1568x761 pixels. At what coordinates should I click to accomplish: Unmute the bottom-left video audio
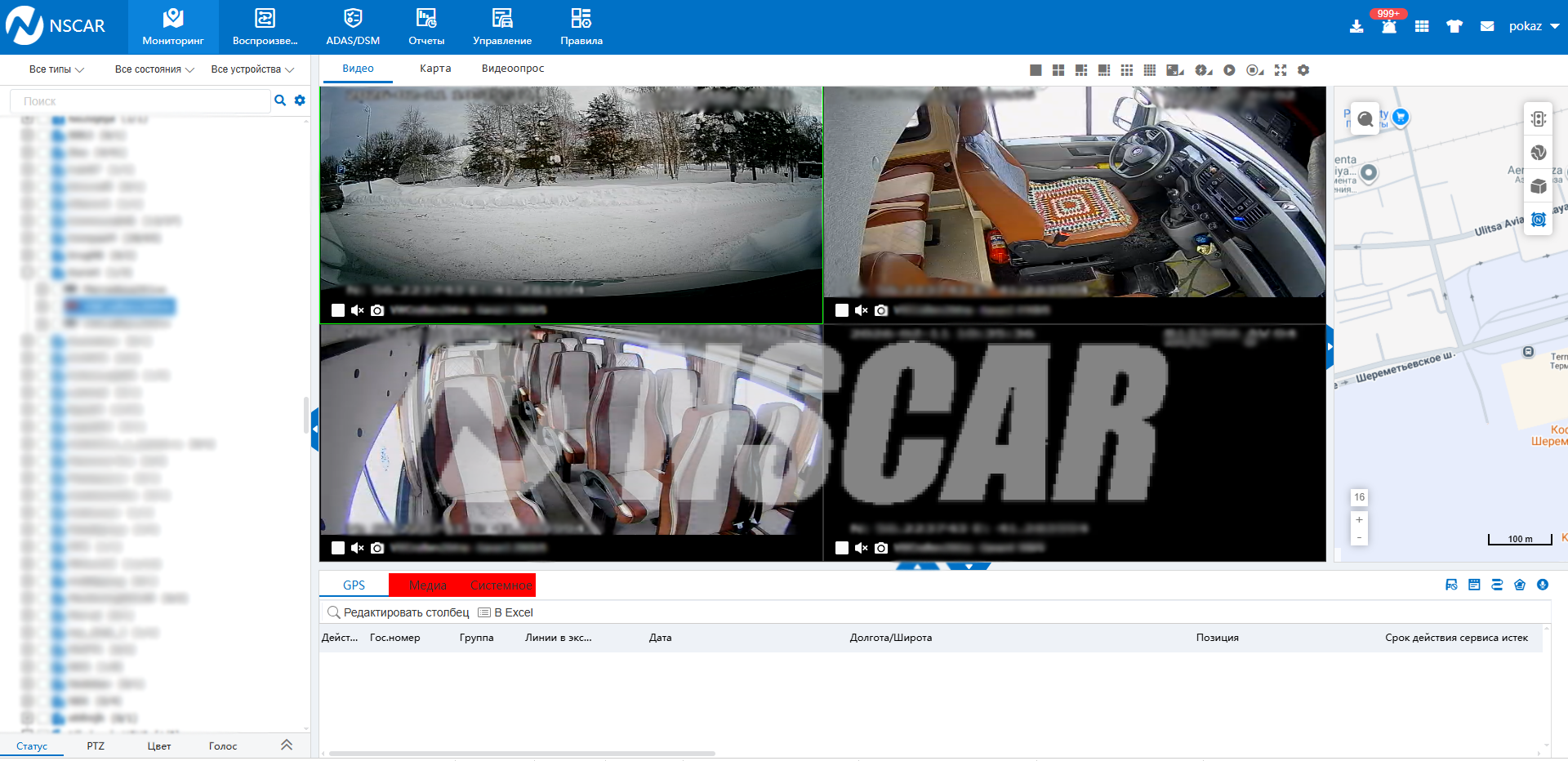pyautogui.click(x=358, y=548)
